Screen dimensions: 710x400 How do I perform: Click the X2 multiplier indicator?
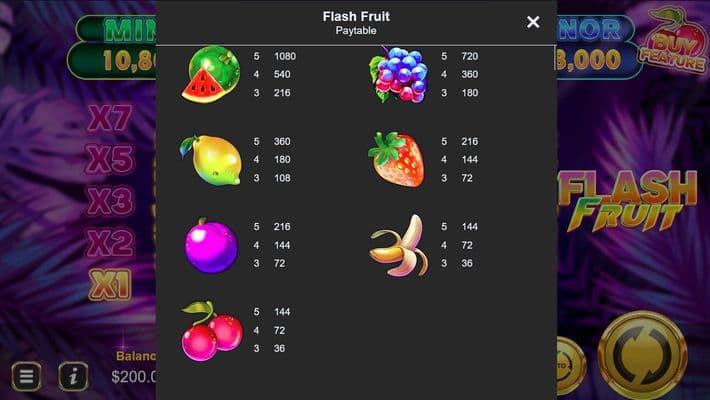[x=110, y=242]
